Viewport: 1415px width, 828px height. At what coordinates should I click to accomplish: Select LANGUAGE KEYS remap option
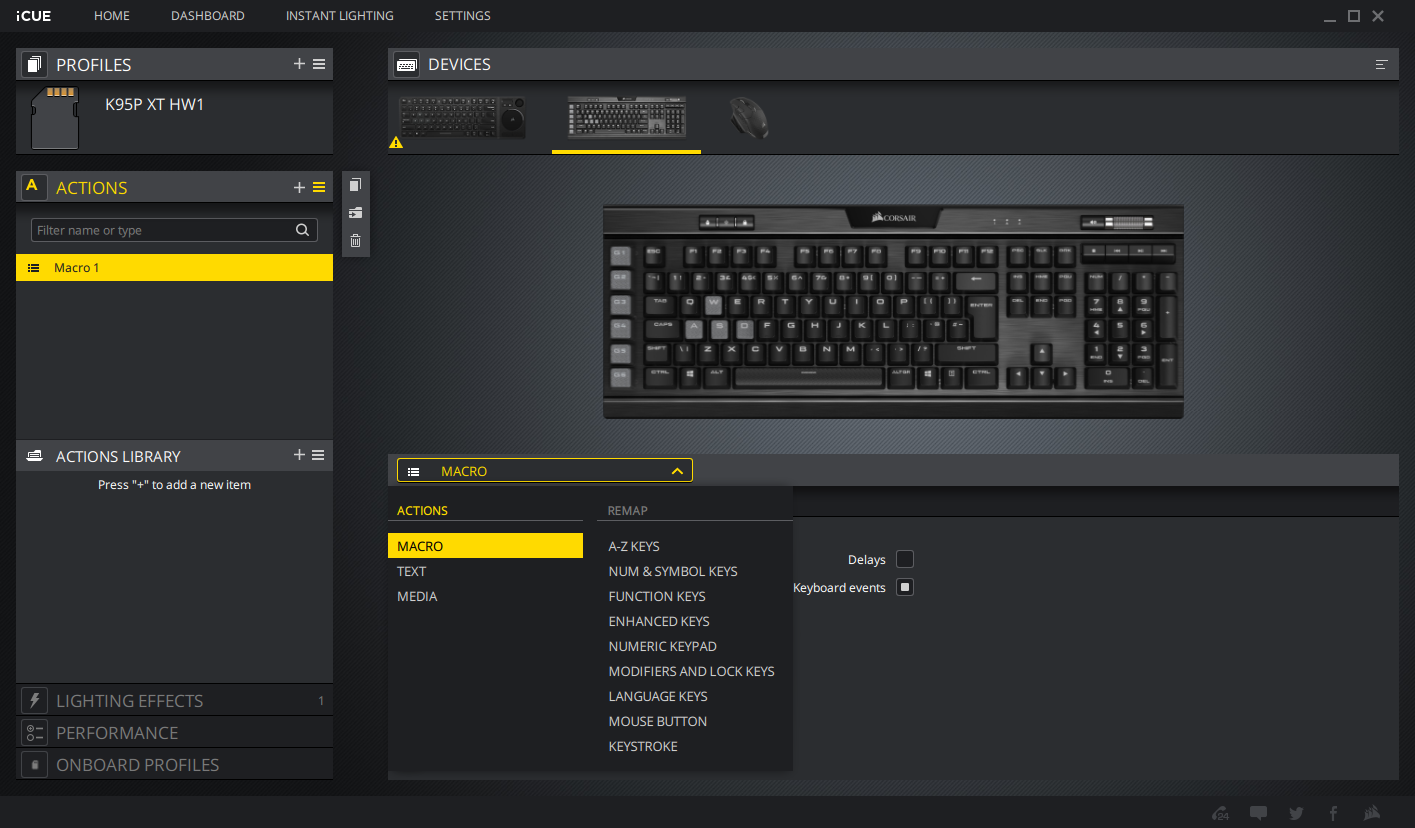658,696
